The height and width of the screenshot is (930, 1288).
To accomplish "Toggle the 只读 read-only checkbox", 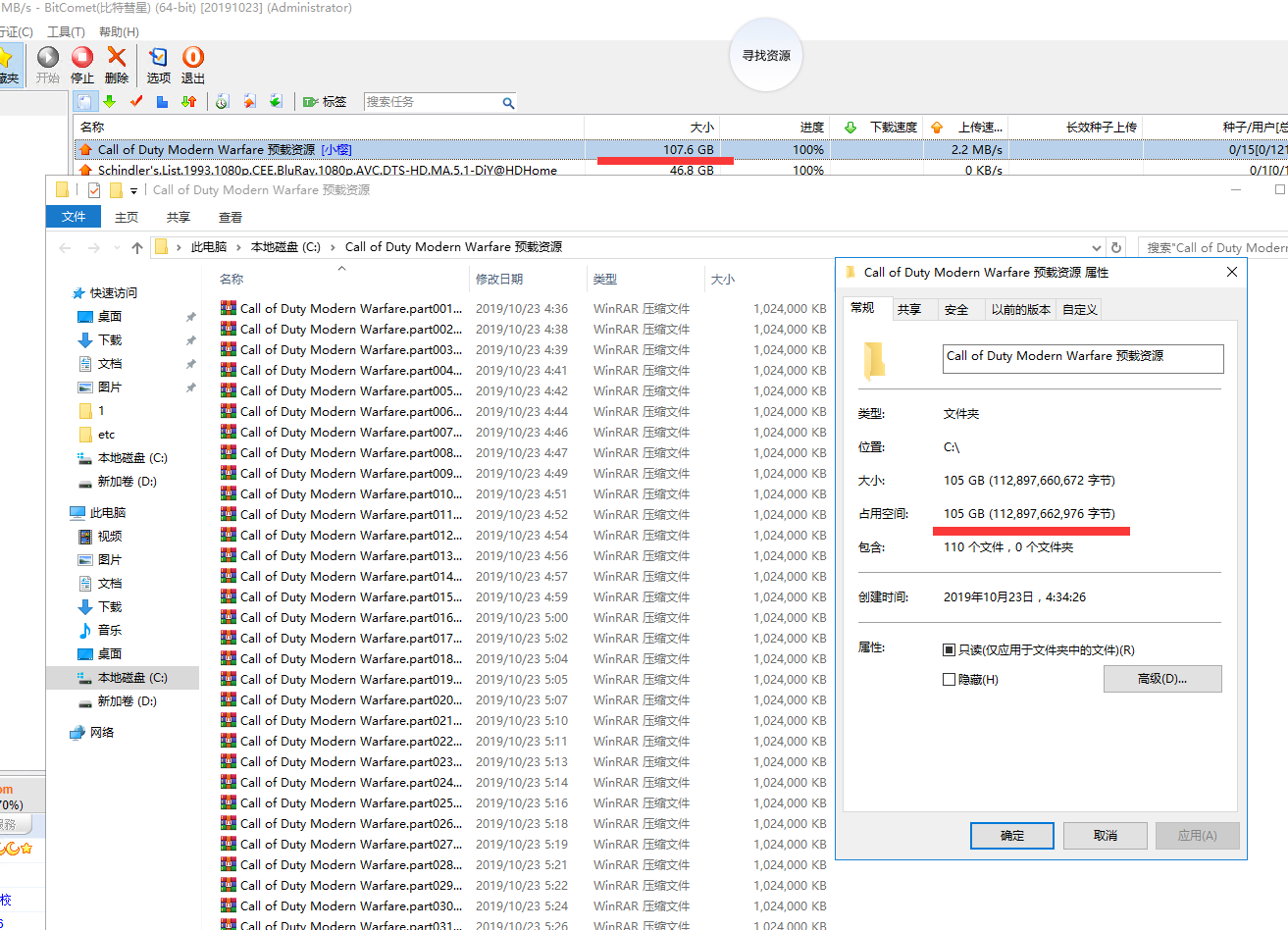I will click(x=949, y=650).
